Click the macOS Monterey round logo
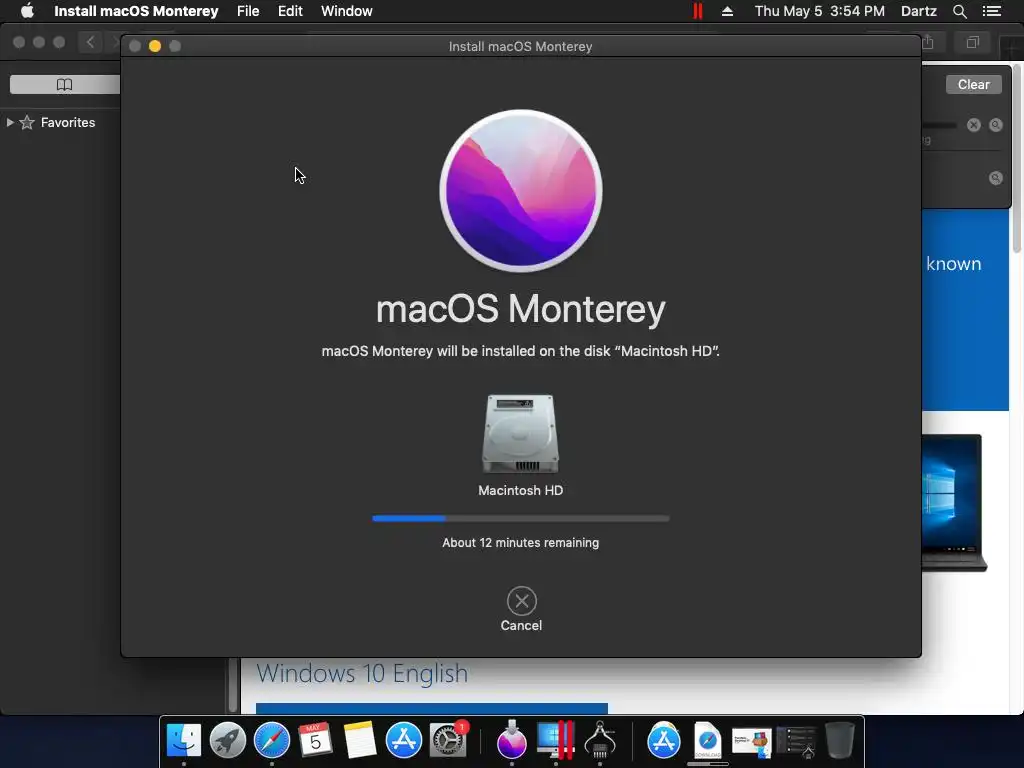This screenshot has height=768, width=1024. (x=520, y=190)
